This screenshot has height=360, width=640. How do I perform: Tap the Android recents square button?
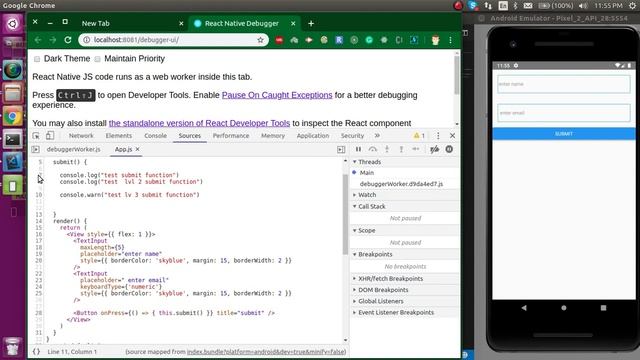[x=603, y=308]
